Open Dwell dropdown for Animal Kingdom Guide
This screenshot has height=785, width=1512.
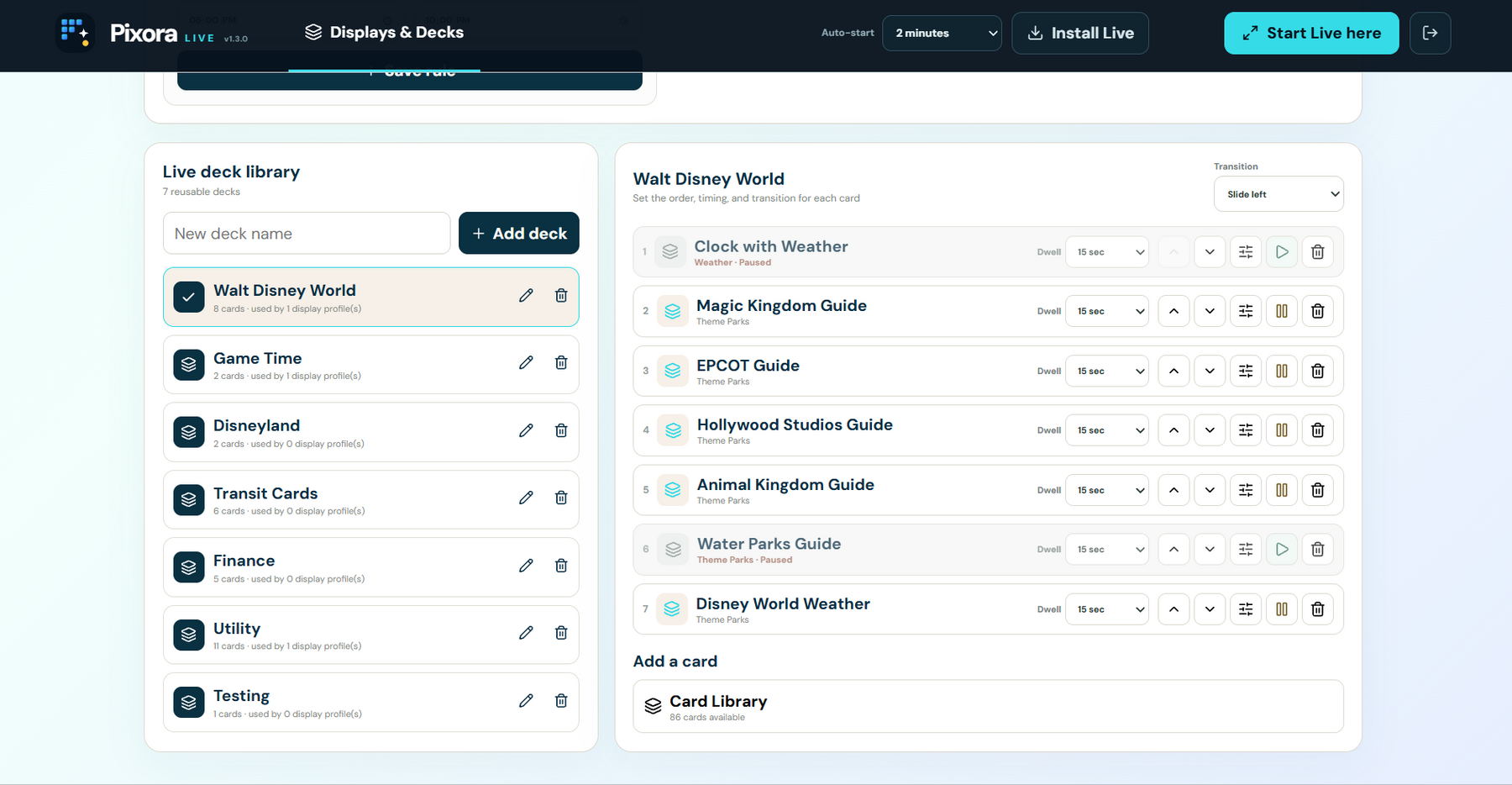pos(1107,490)
